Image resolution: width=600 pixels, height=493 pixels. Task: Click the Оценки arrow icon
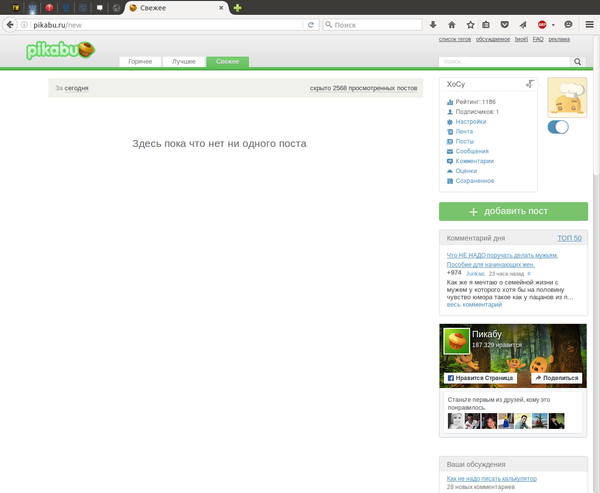pos(450,171)
